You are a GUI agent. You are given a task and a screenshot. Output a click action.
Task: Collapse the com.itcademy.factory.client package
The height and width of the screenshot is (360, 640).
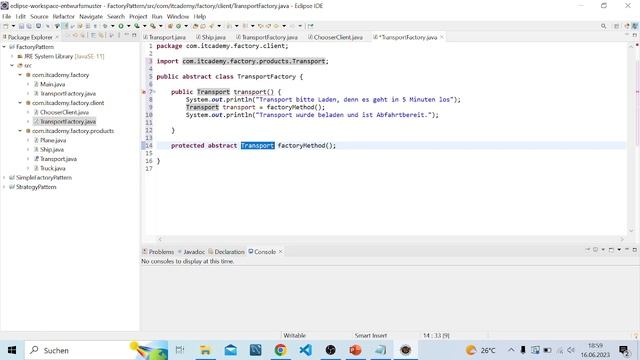pyautogui.click(x=20, y=103)
